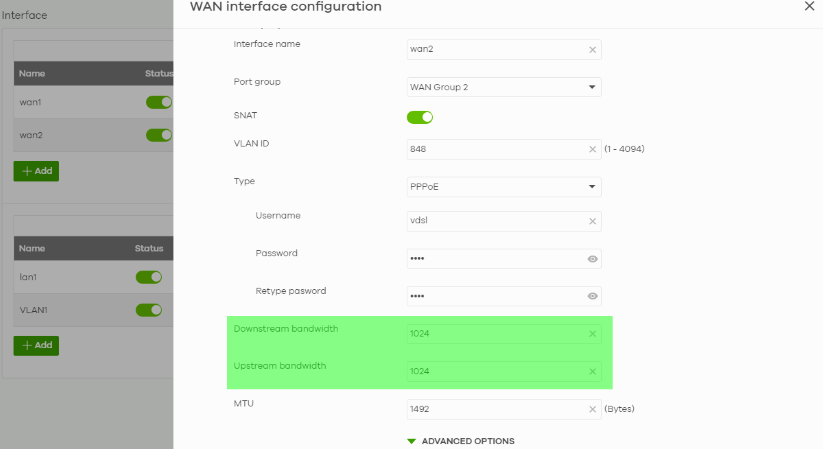Click Add below the LAN list
The height and width of the screenshot is (449, 823).
36,345
